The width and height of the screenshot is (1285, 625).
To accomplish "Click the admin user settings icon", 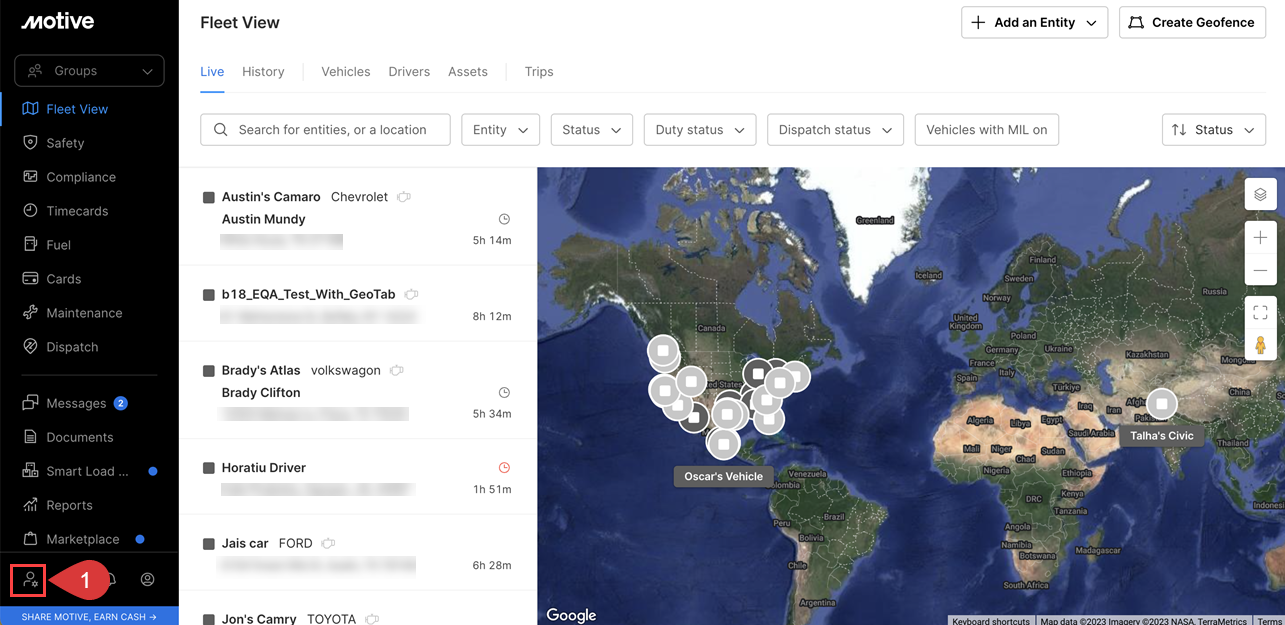I will (x=30, y=580).
